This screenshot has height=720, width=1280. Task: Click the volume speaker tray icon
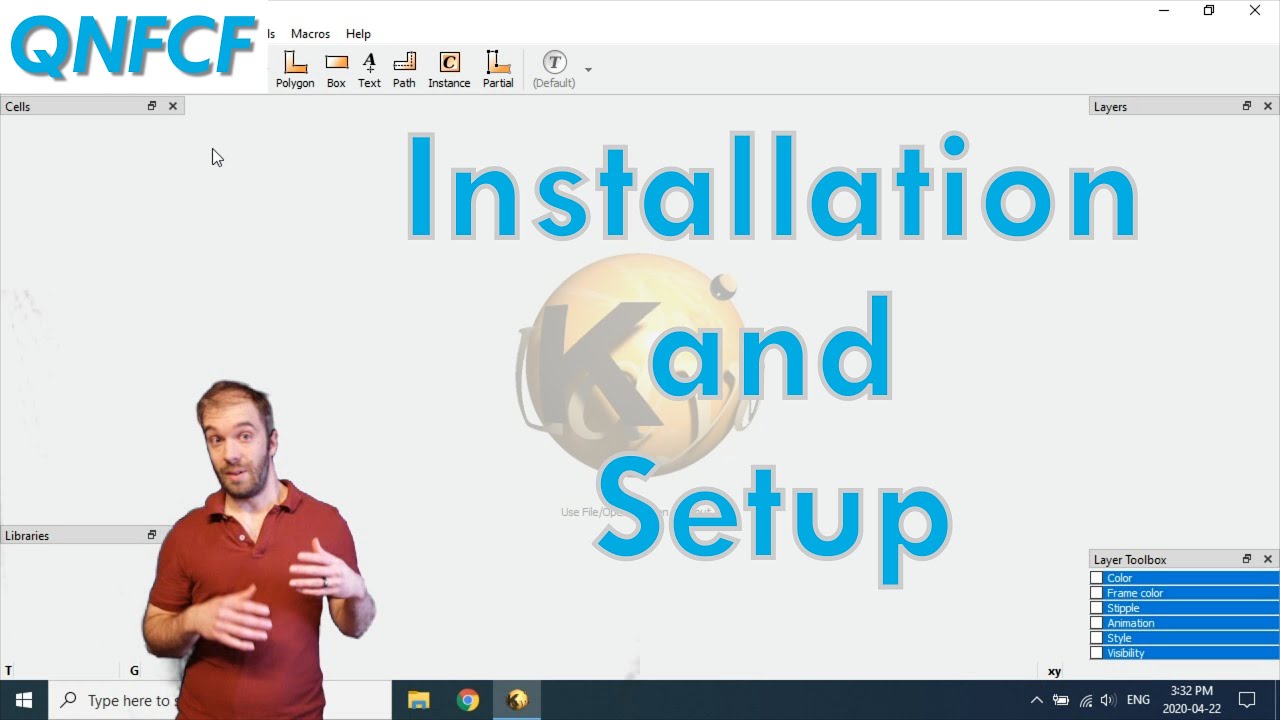[x=1108, y=700]
